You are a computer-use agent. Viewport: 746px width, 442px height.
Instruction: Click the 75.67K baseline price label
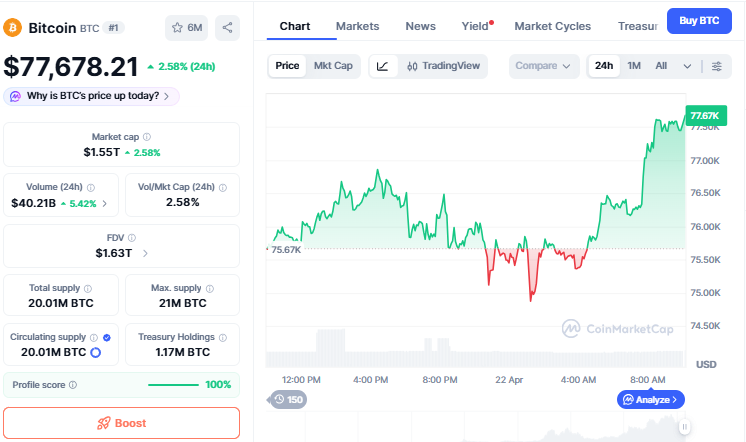click(x=285, y=250)
